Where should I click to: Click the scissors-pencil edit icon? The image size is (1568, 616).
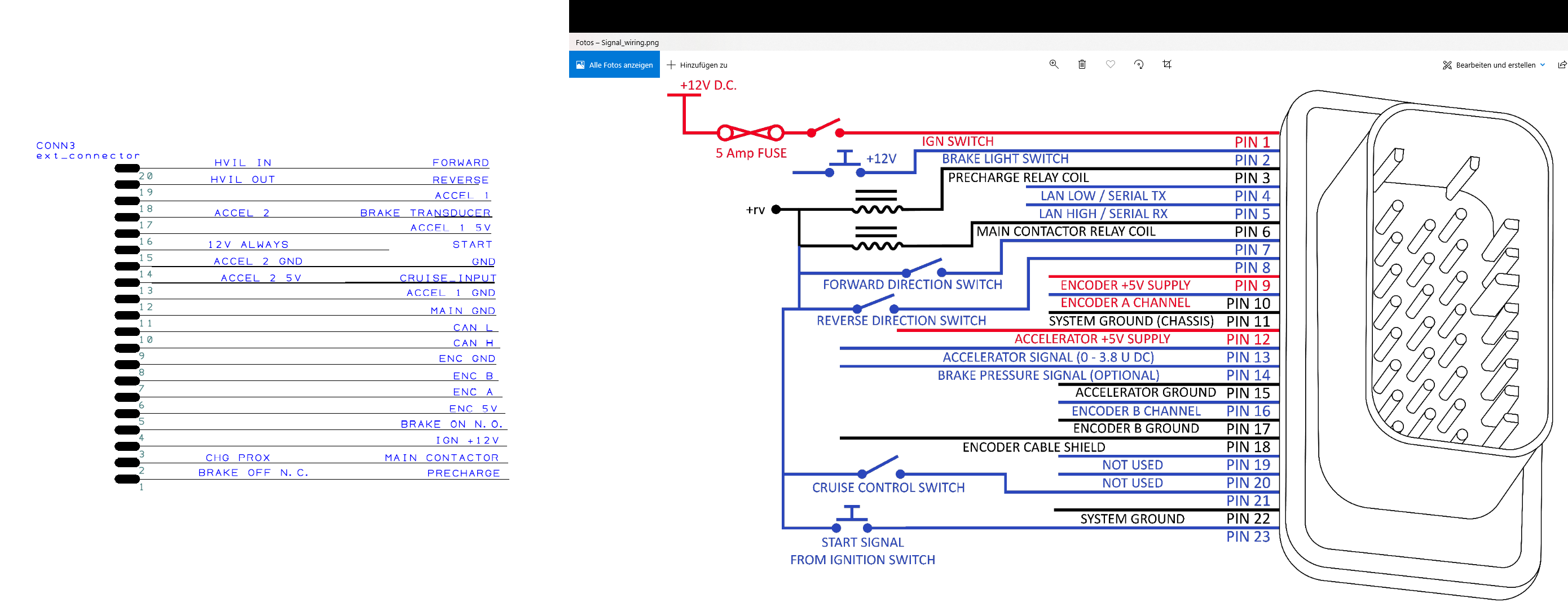tap(1447, 65)
